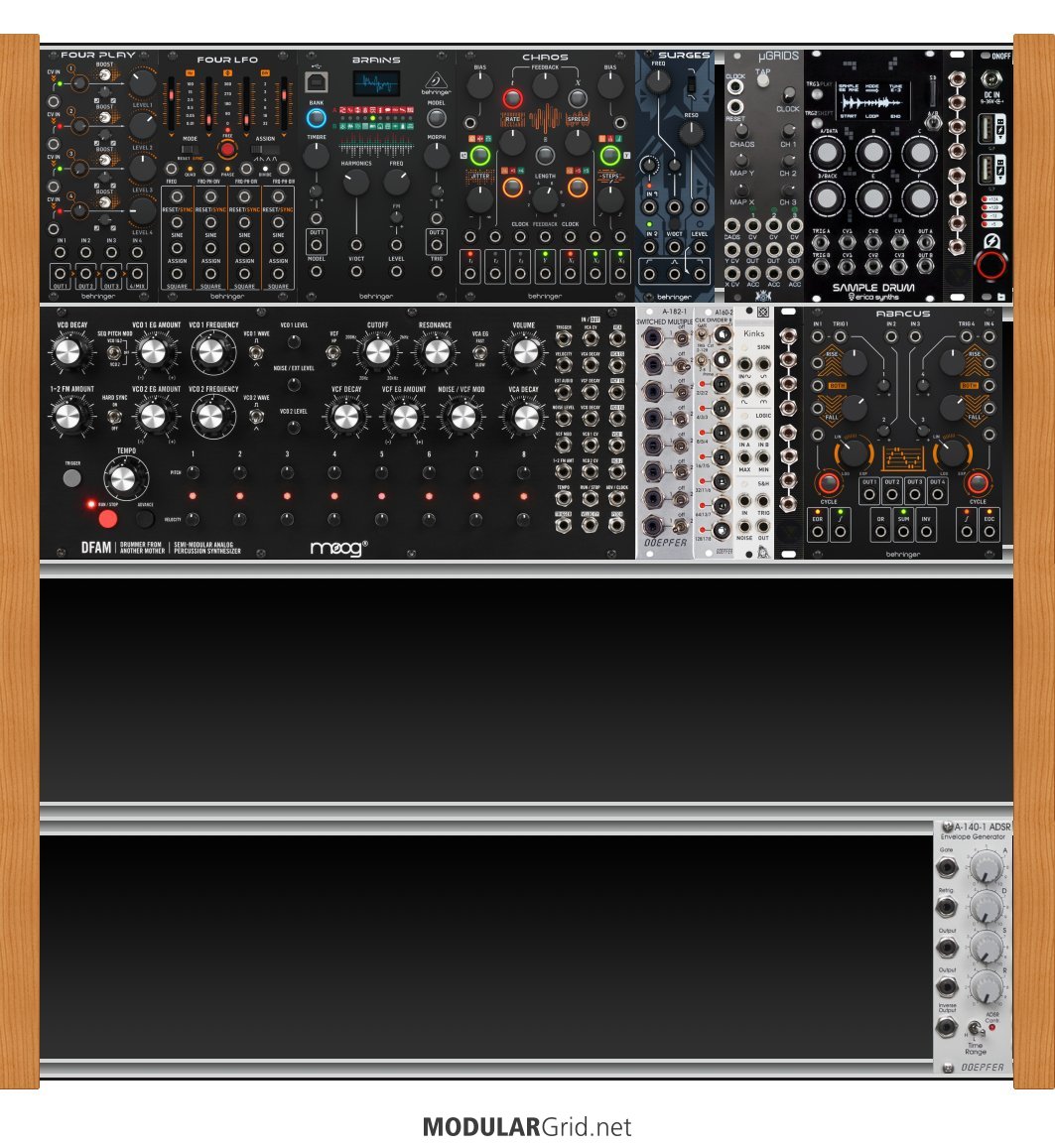Click the Brains OUT 1 jack
The width and height of the screenshot is (1055, 1148).
pyautogui.click(x=317, y=243)
